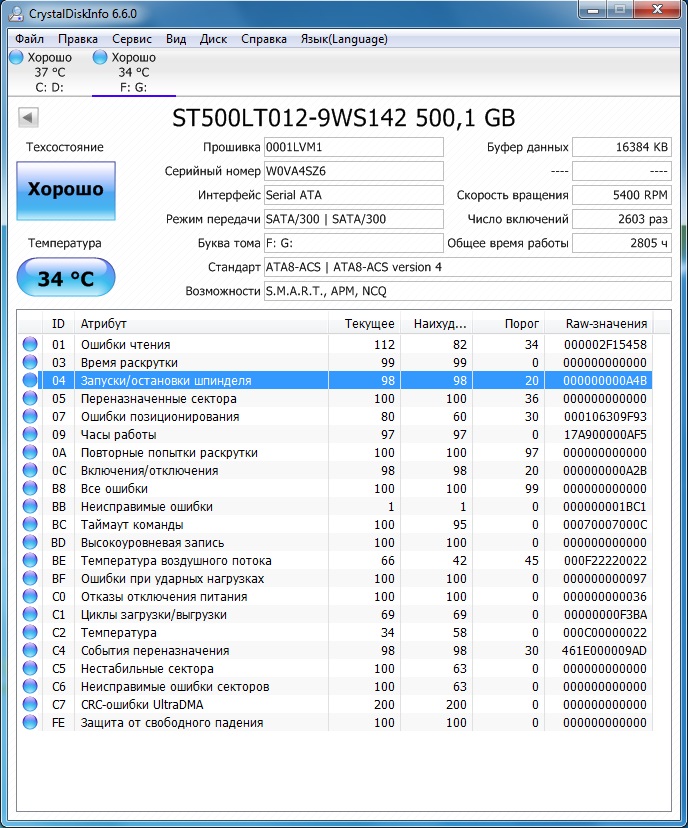Click the 34 °C temperature button
This screenshot has height=828, width=688.
point(66,278)
